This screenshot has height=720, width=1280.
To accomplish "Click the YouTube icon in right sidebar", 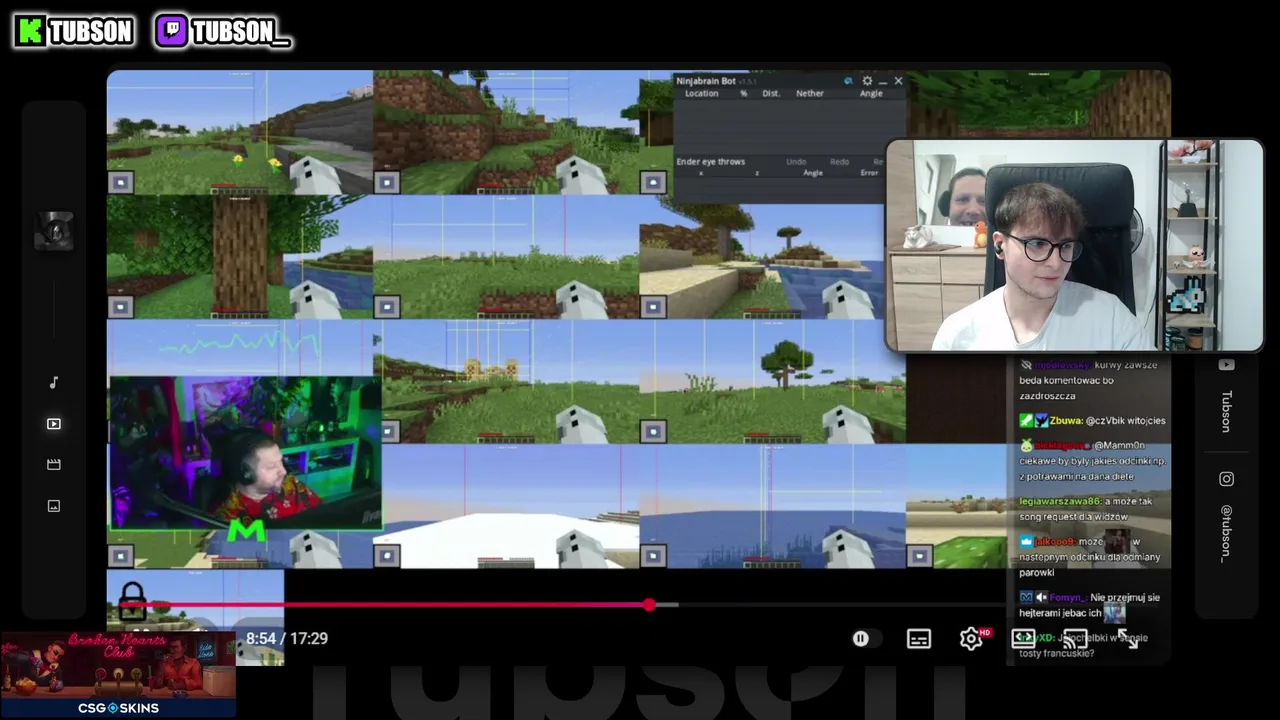I will click(x=1226, y=365).
